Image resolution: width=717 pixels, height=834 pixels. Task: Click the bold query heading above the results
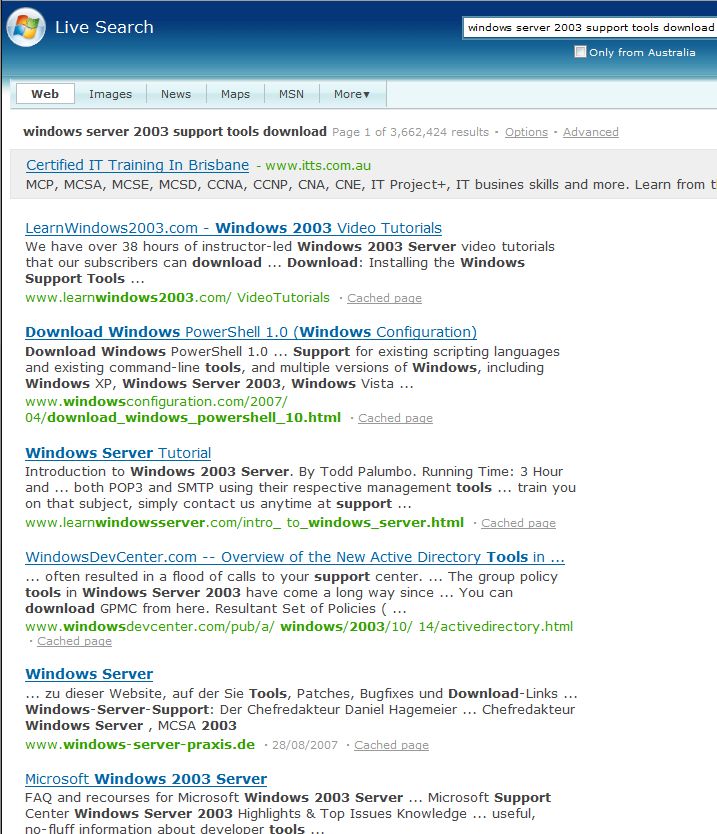coord(175,131)
